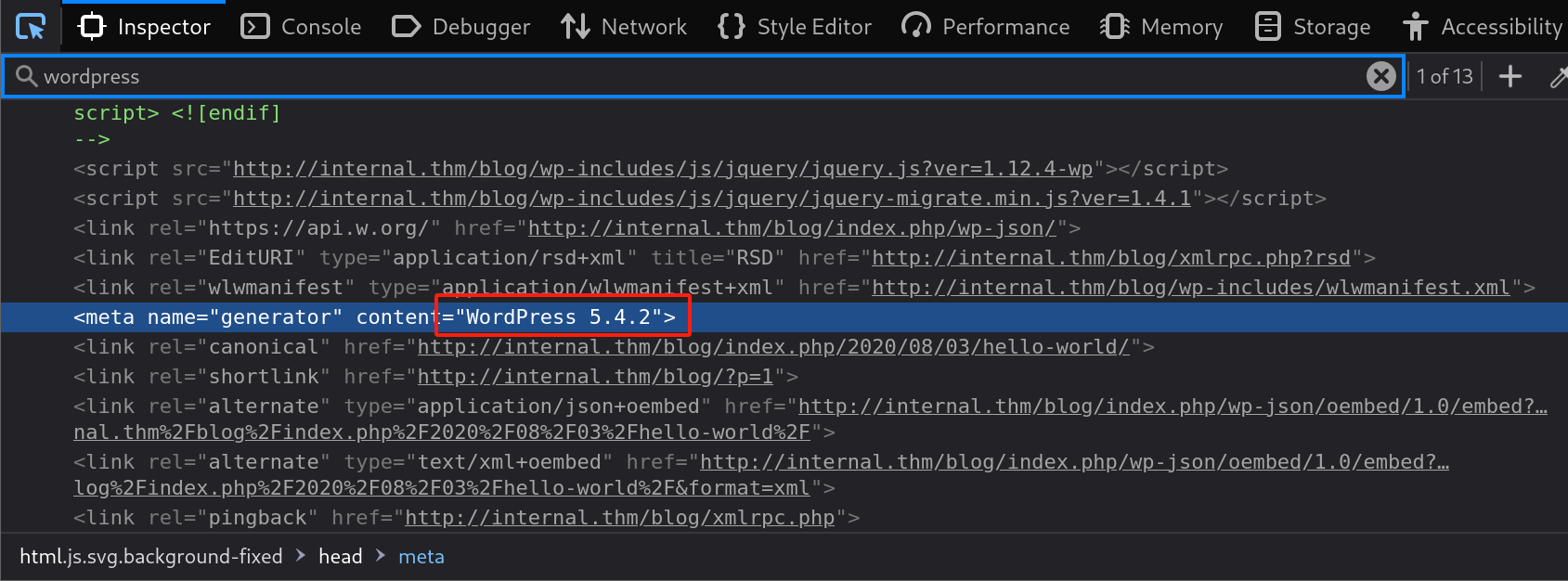Viewport: 1568px width, 581px height.
Task: Select the meta generator WordPress 5.4.2 row
Action: (x=784, y=317)
